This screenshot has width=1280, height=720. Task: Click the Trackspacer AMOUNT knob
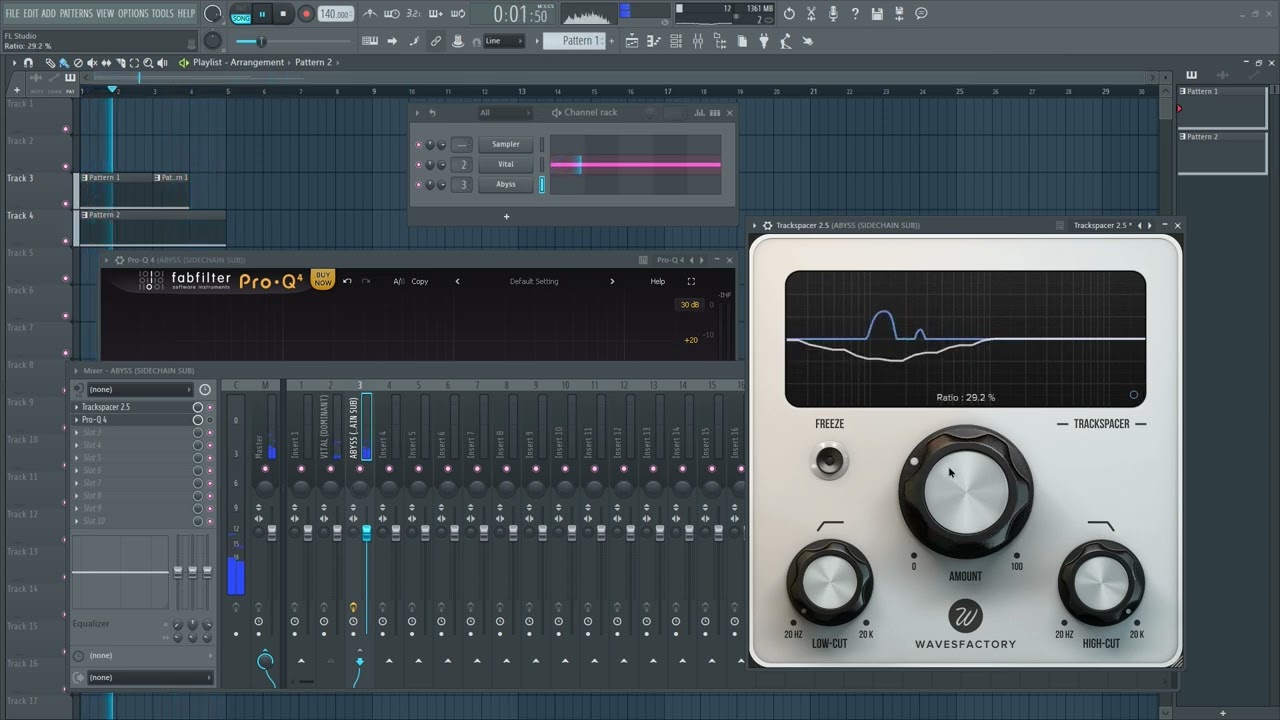pos(966,491)
